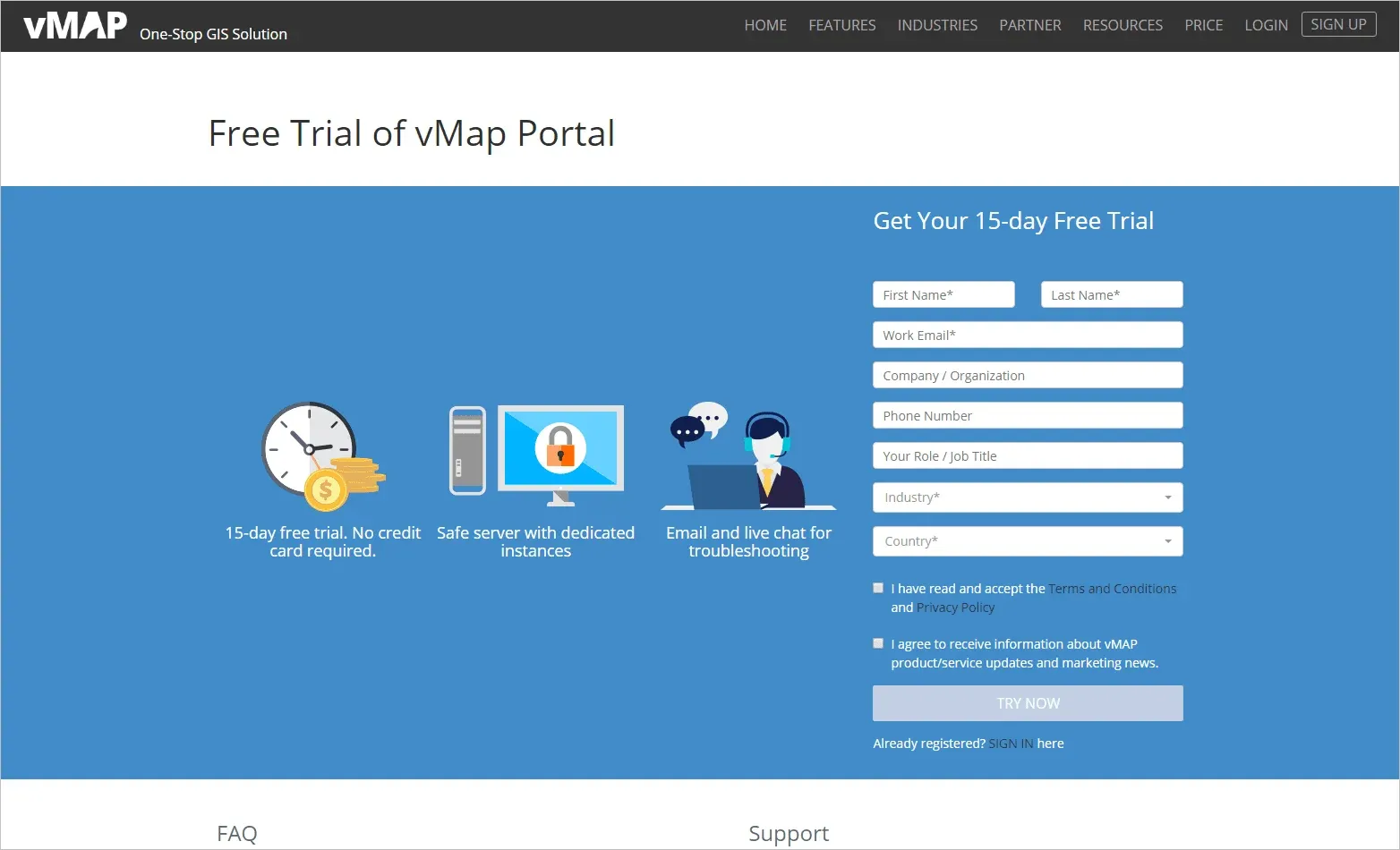
Task: Open the Industry dropdown
Action: [x=1028, y=497]
